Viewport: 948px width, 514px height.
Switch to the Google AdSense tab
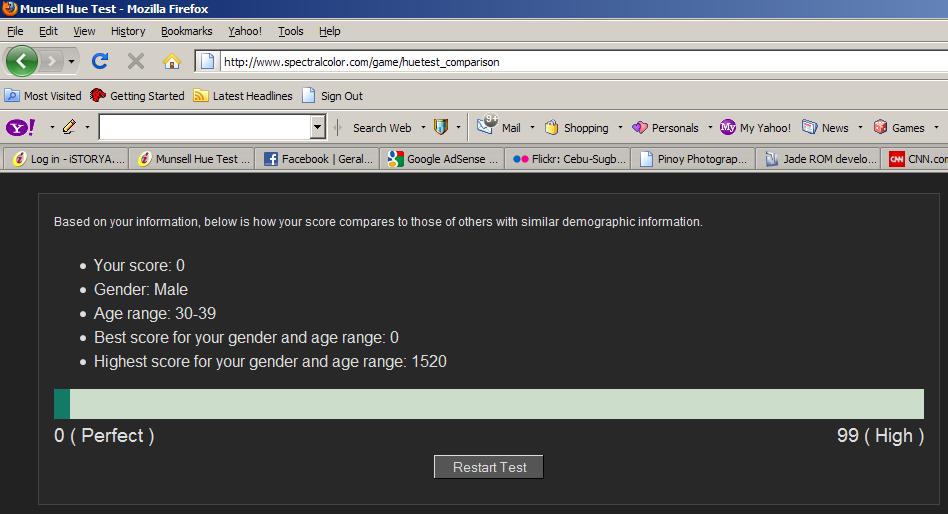point(443,158)
